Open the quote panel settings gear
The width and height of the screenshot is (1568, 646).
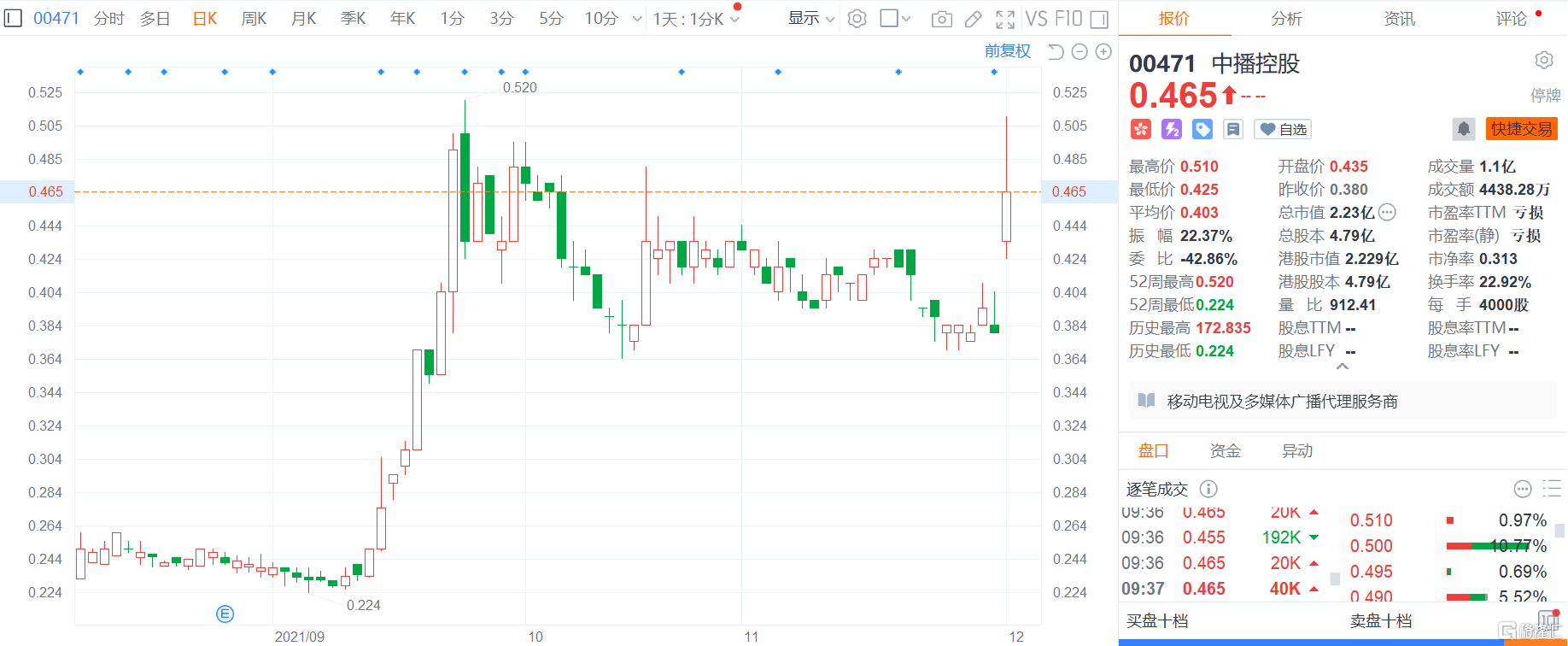[x=1543, y=61]
